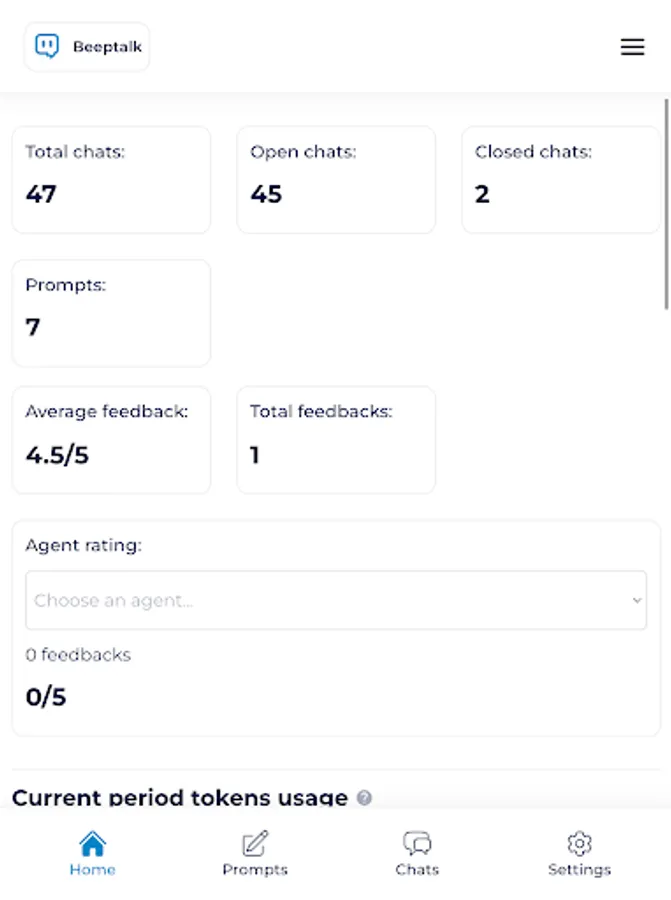Open the Open chats card
The width and height of the screenshot is (671, 900).
336,180
